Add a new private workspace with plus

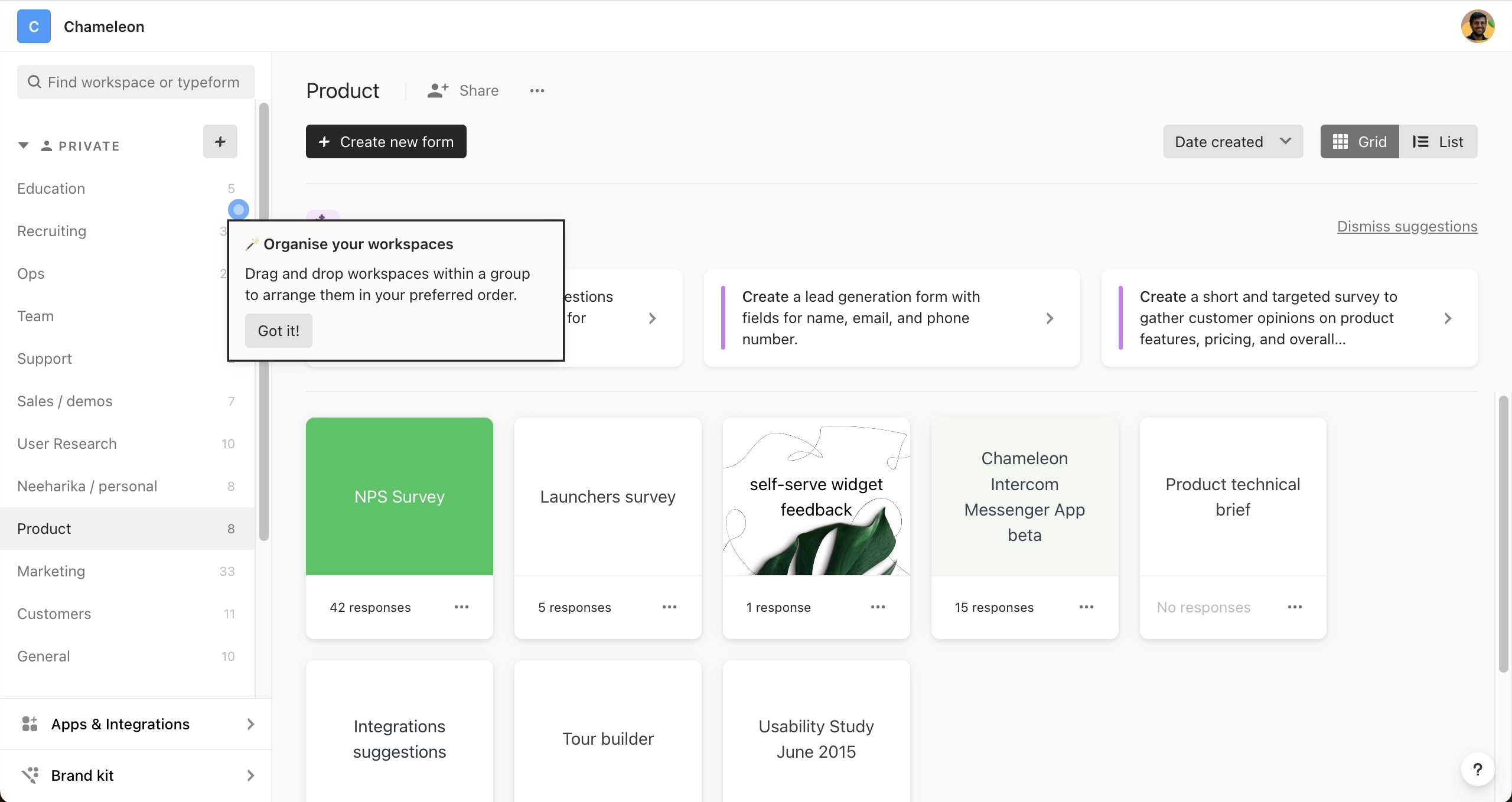(x=220, y=142)
